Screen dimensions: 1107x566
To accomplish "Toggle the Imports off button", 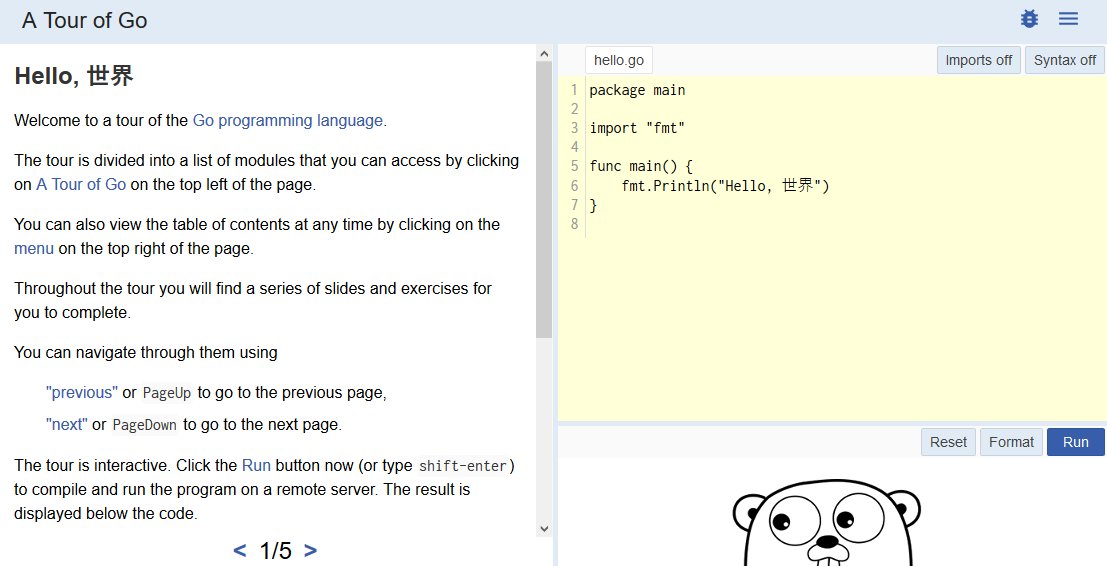I will click(x=978, y=60).
